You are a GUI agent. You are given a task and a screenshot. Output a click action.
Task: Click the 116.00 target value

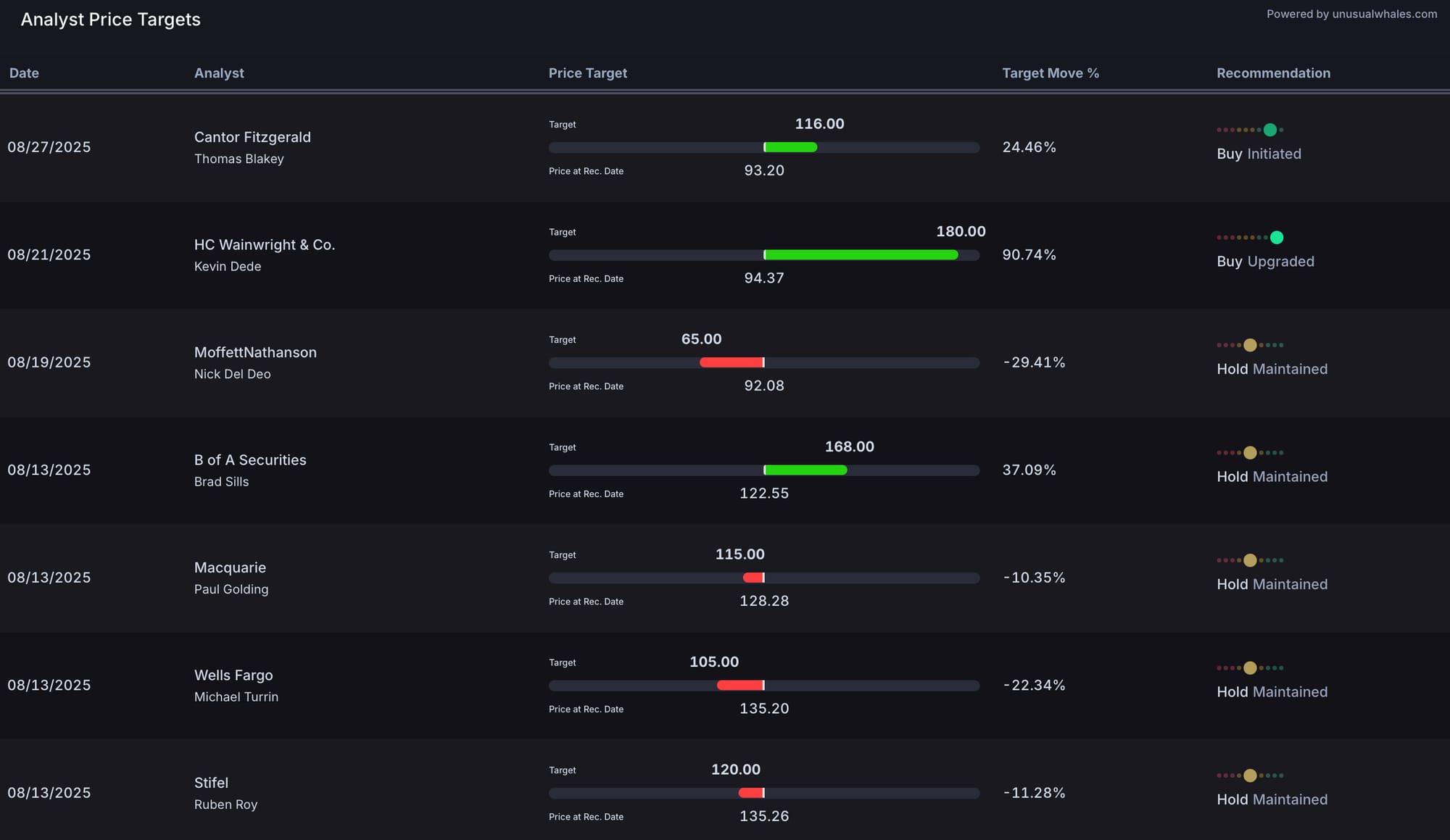pyautogui.click(x=819, y=124)
